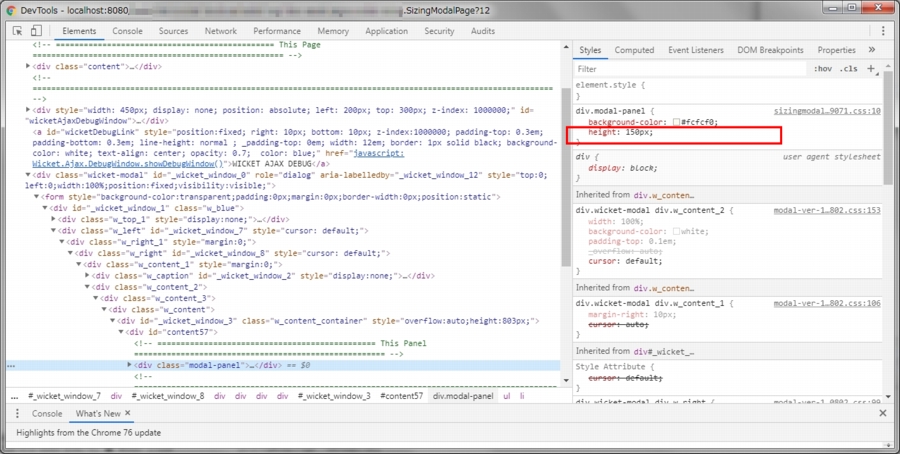The image size is (900, 454).
Task: Collapse the _wicket_window_1 w_blue div
Action: coord(45,208)
